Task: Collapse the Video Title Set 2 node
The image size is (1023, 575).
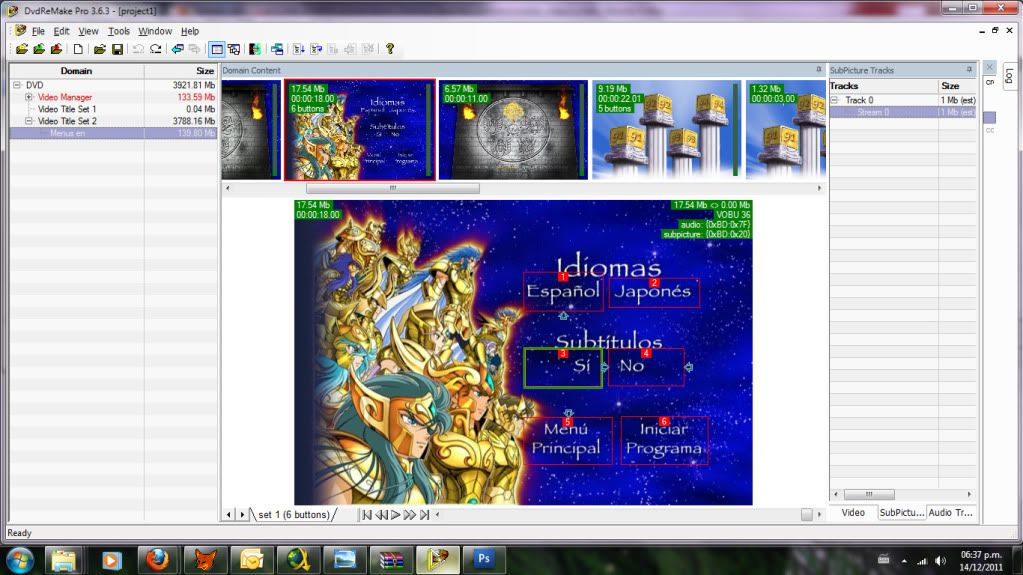Action: pos(29,121)
